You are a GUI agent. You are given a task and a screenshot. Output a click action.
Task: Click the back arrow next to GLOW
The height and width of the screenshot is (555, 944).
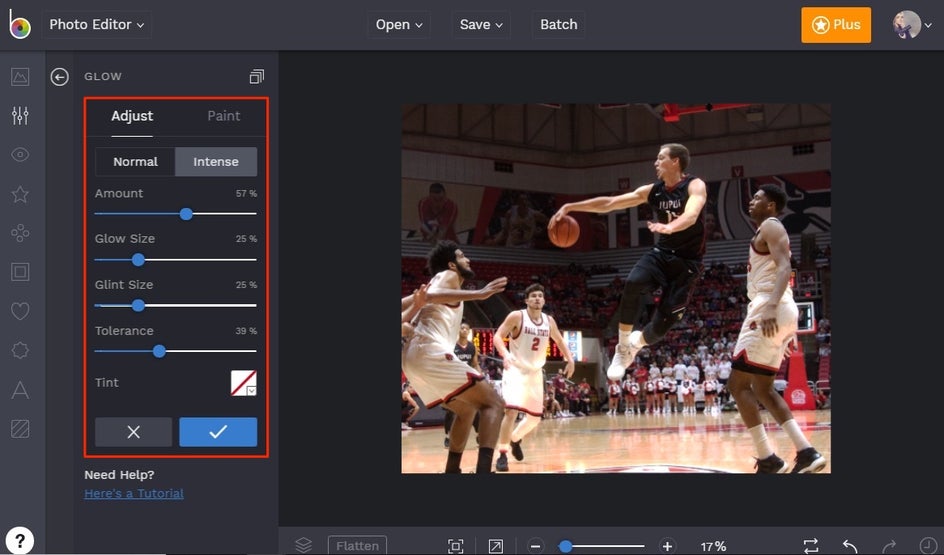[x=60, y=77]
